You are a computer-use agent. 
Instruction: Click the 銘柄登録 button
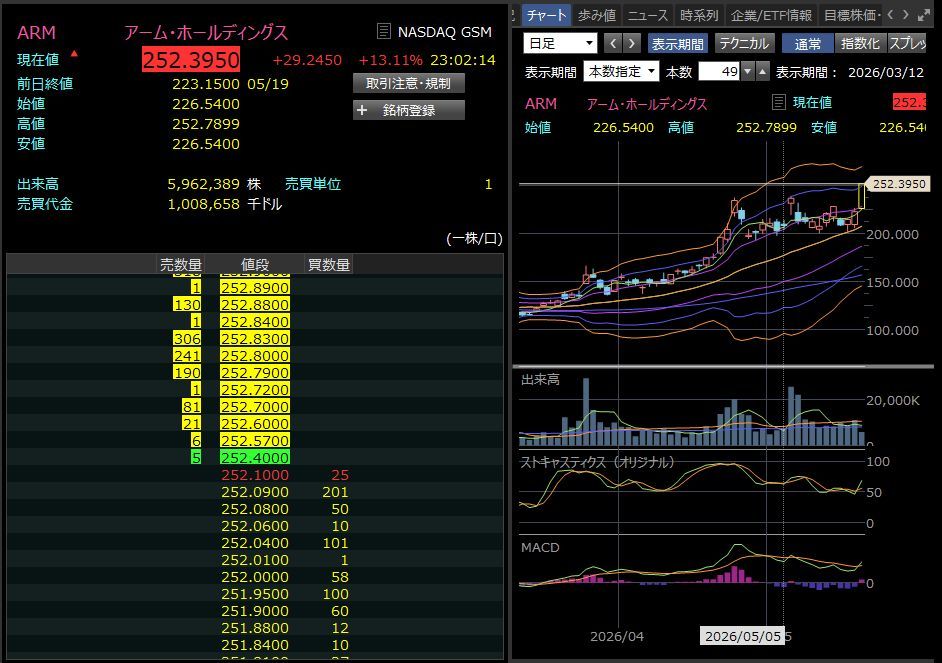tap(409, 110)
